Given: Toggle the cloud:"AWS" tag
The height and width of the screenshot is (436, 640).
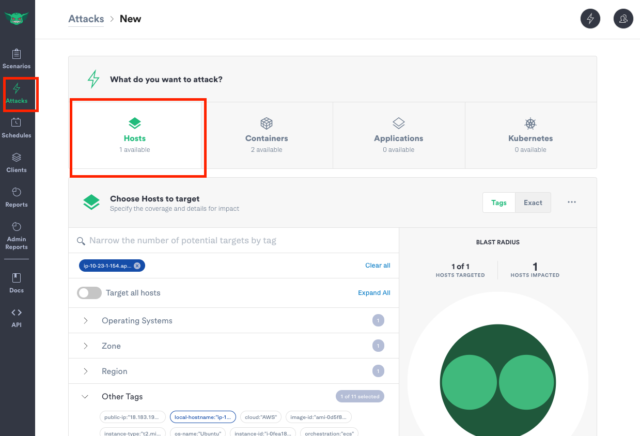Looking at the screenshot, I should pyautogui.click(x=261, y=417).
